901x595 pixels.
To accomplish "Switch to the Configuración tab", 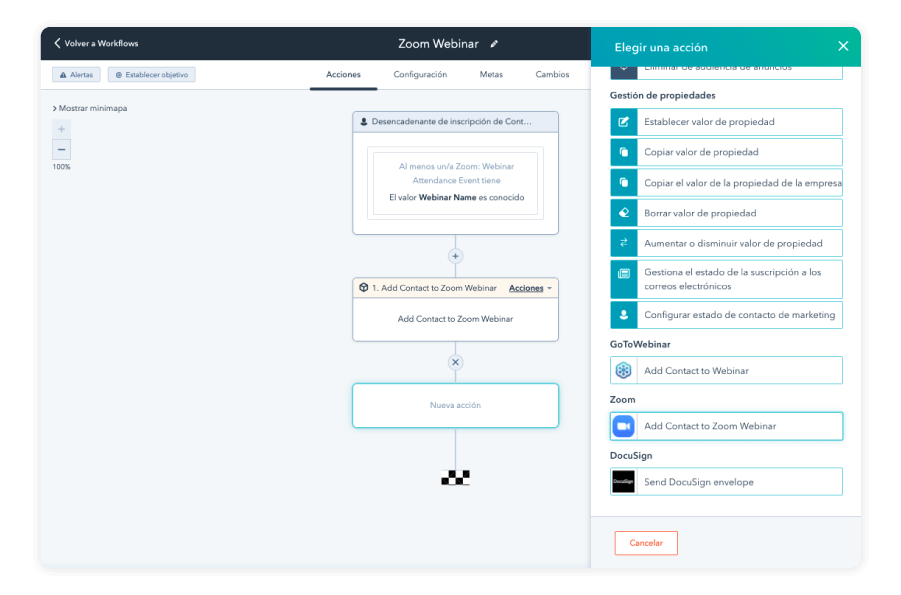I will pyautogui.click(x=420, y=75).
